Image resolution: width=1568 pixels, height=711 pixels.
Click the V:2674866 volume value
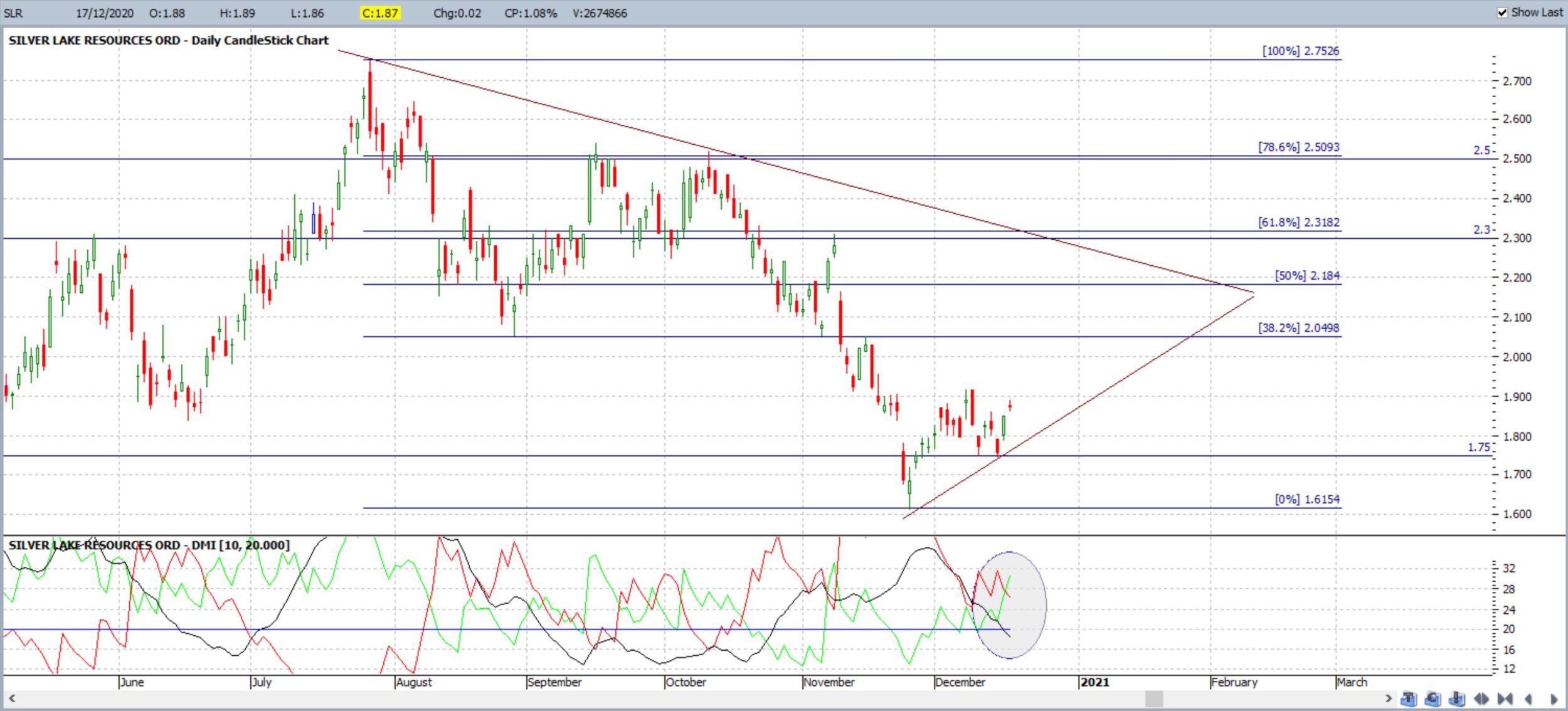(600, 13)
